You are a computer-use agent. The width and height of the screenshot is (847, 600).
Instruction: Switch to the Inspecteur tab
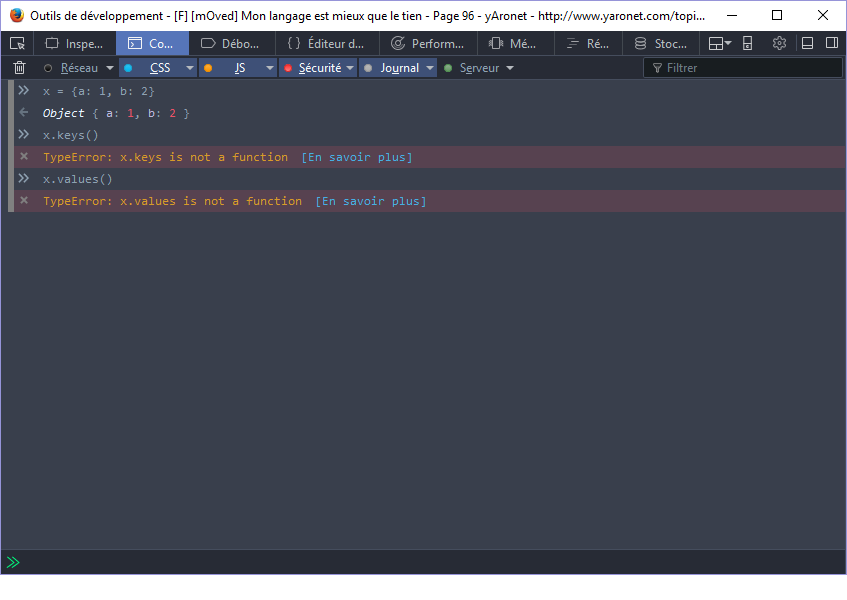75,44
